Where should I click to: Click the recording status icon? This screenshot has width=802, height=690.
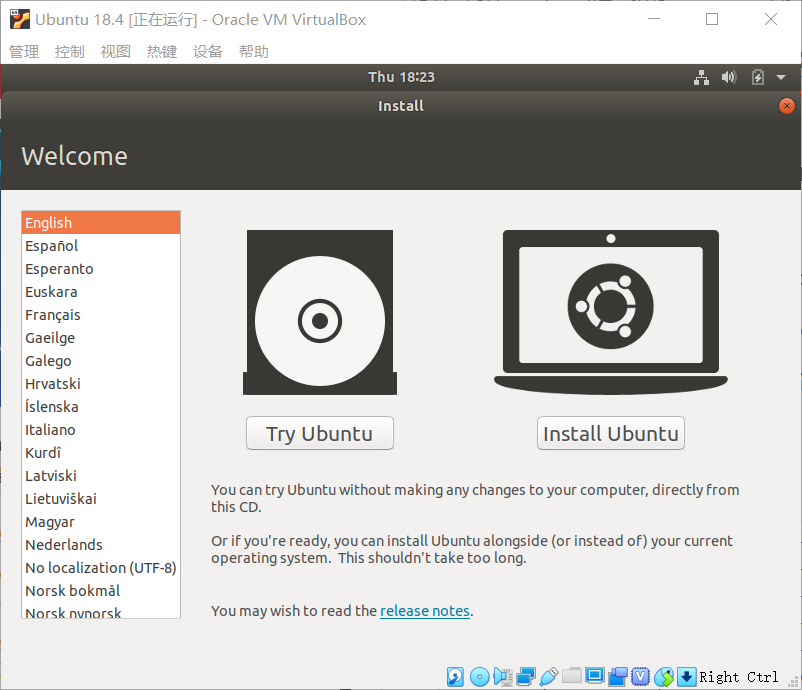(x=617, y=677)
